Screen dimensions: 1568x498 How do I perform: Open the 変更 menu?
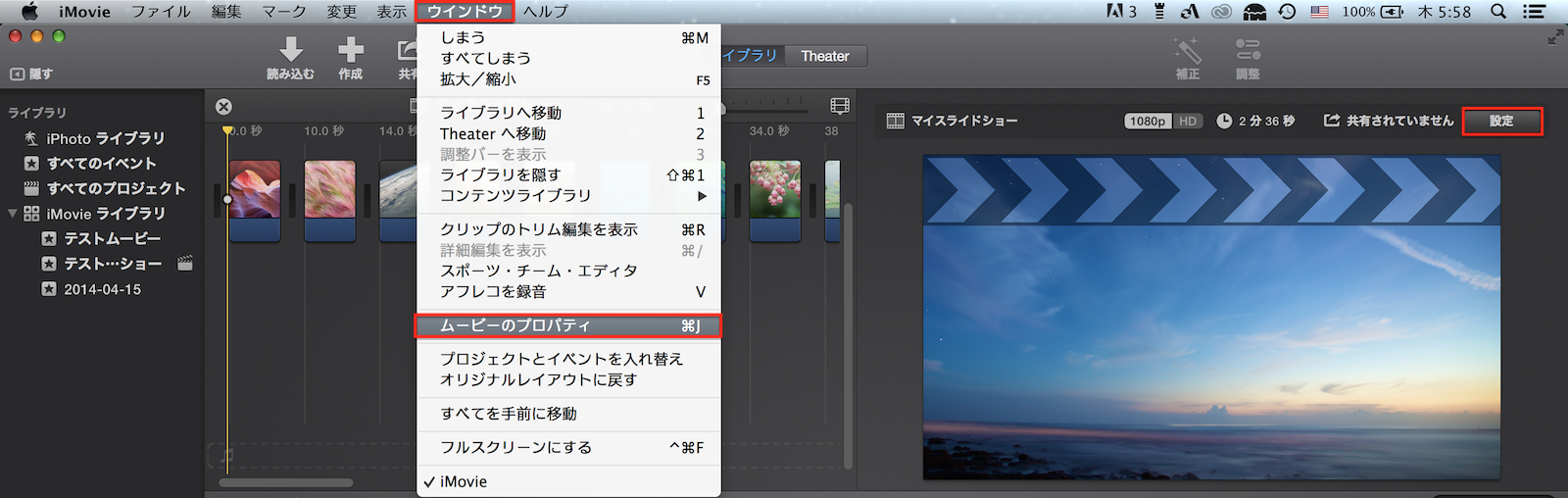[x=342, y=12]
